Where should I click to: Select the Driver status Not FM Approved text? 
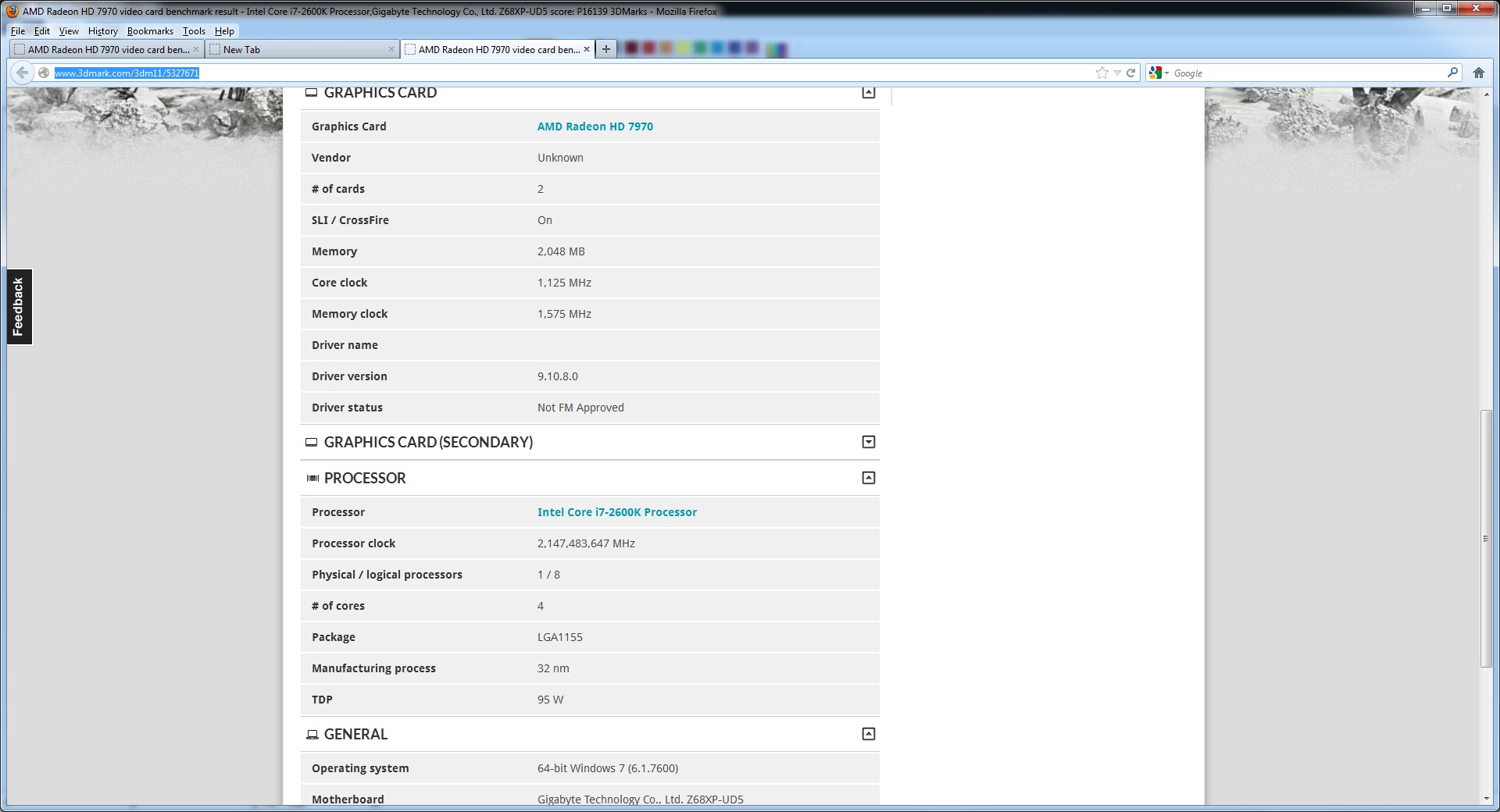click(580, 408)
